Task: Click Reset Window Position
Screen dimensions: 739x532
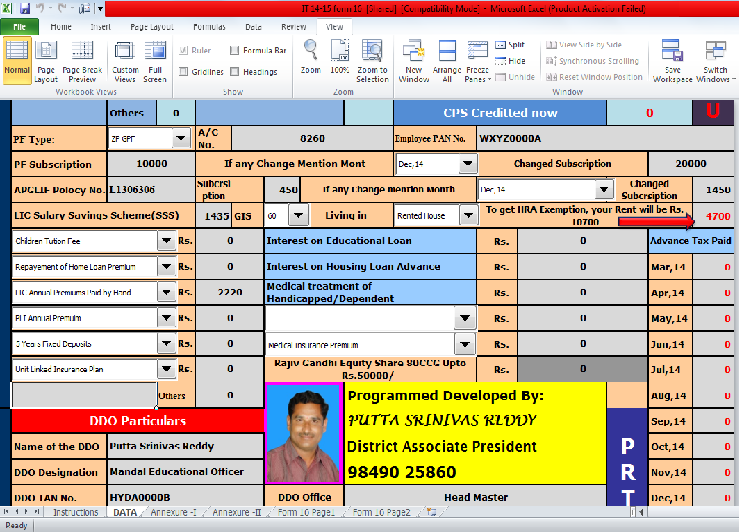Action: coord(594,77)
